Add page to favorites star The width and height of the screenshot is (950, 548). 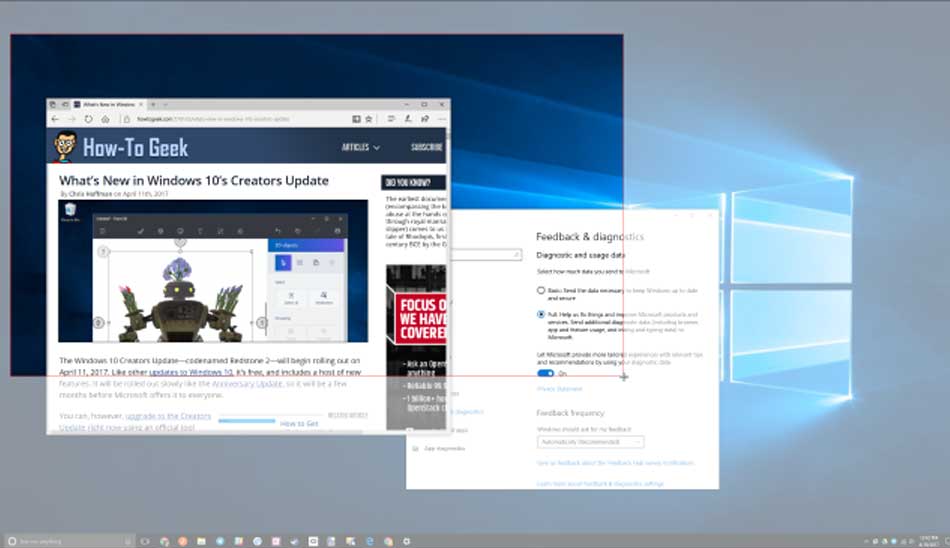(x=368, y=119)
